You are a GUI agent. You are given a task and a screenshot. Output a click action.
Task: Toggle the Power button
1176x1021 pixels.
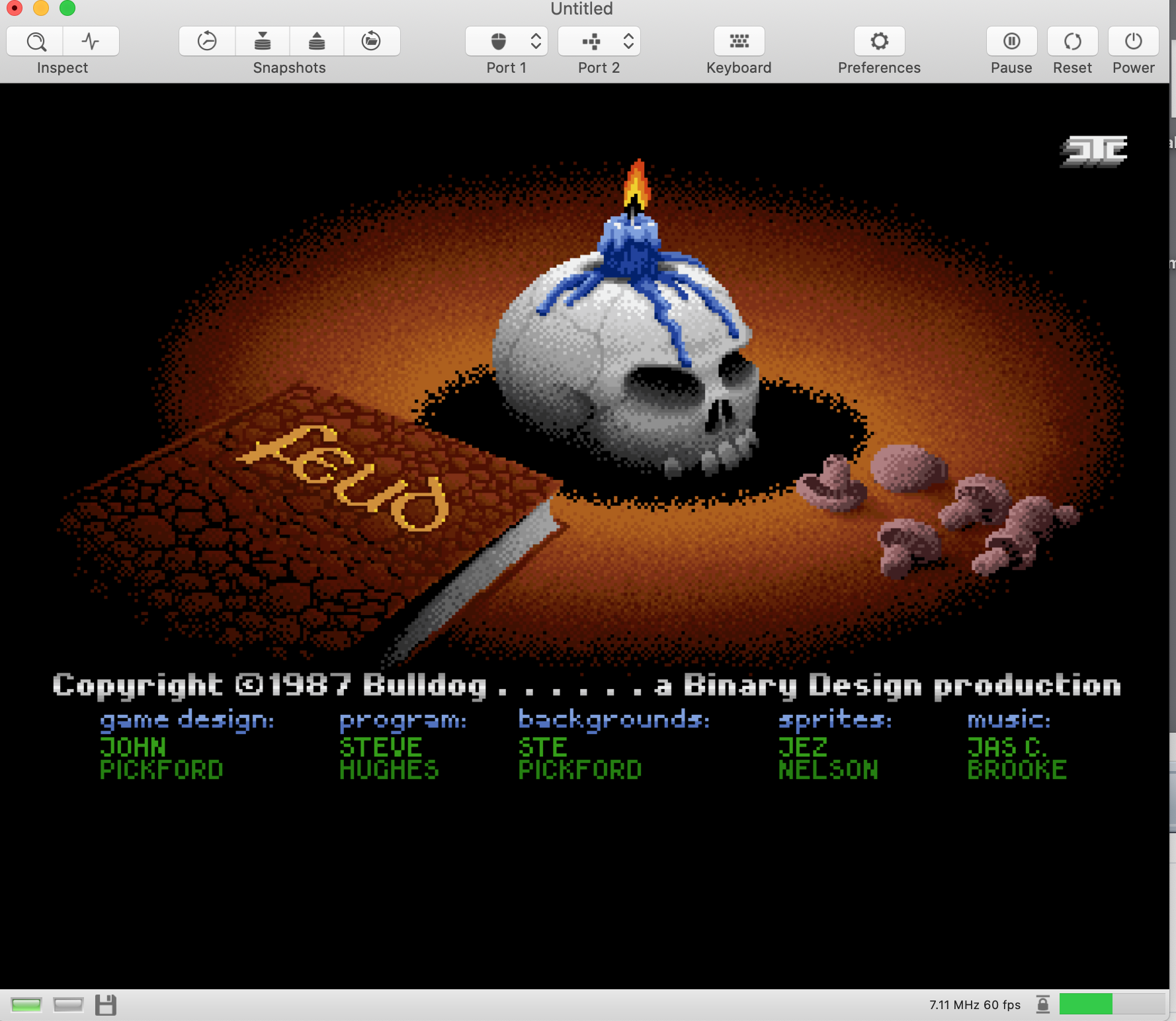[1134, 42]
